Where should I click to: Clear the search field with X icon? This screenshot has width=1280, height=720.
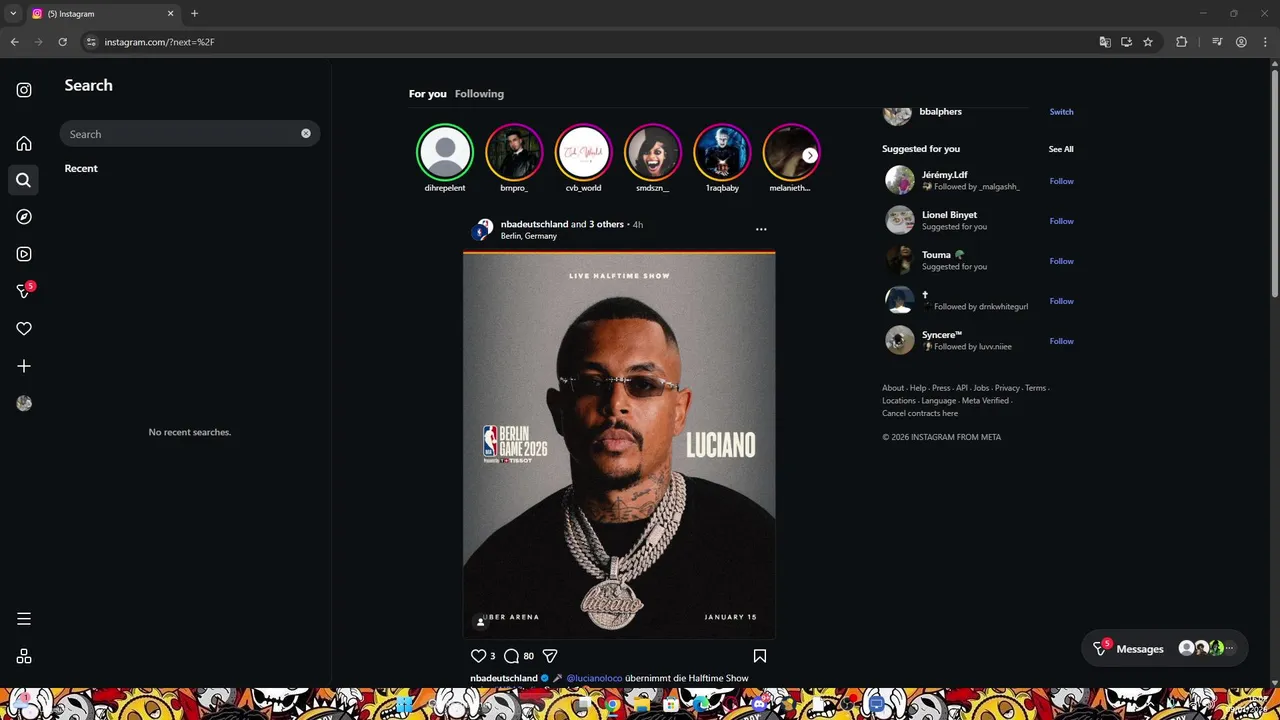click(306, 133)
